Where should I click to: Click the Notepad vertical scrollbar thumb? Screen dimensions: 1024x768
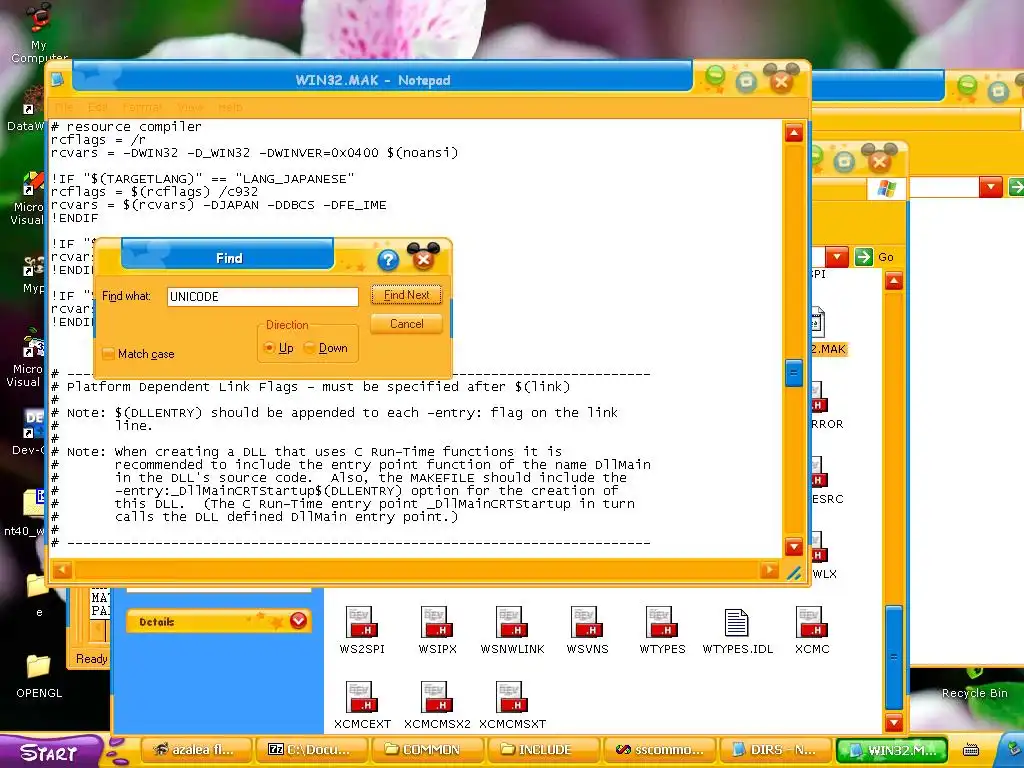(793, 373)
